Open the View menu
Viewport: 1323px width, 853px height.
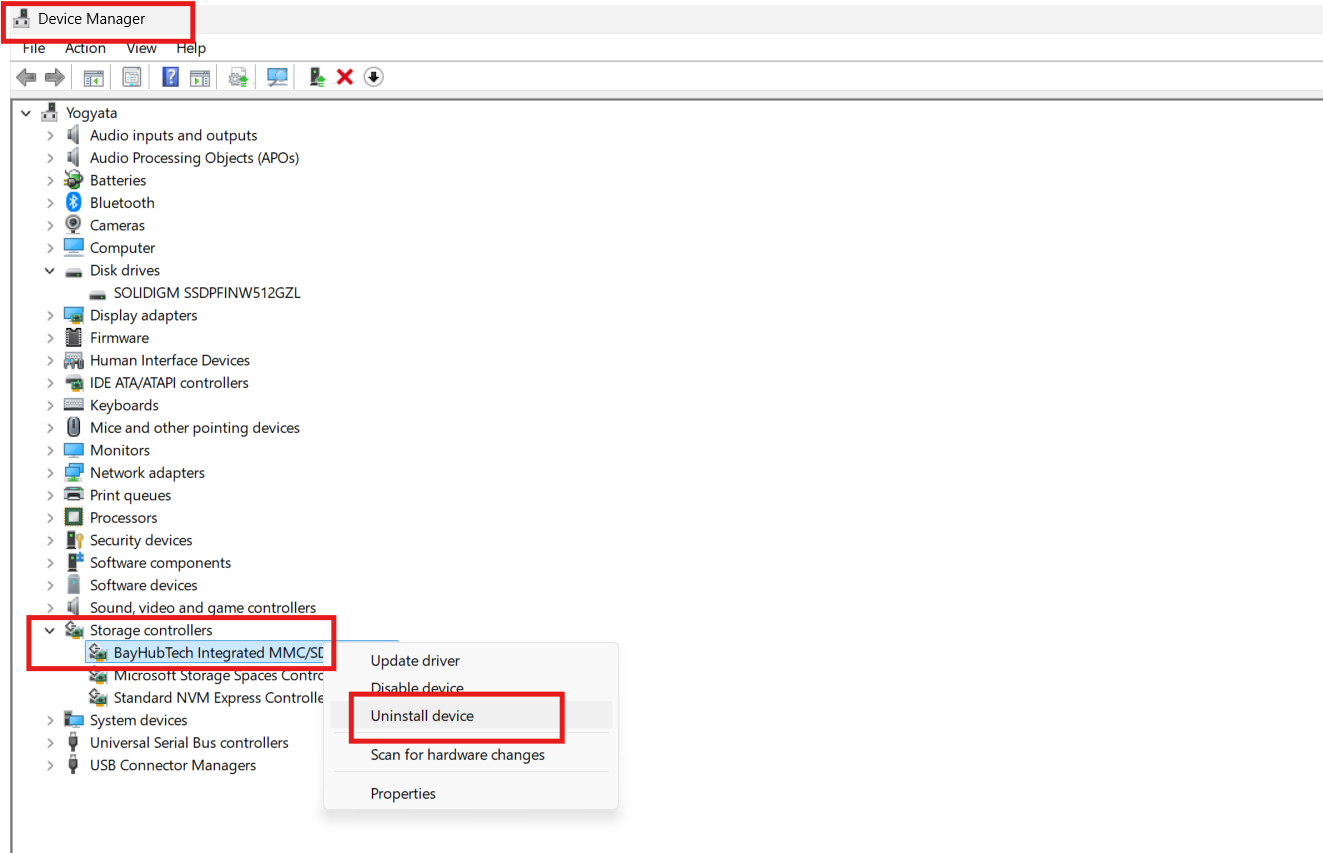click(x=141, y=47)
